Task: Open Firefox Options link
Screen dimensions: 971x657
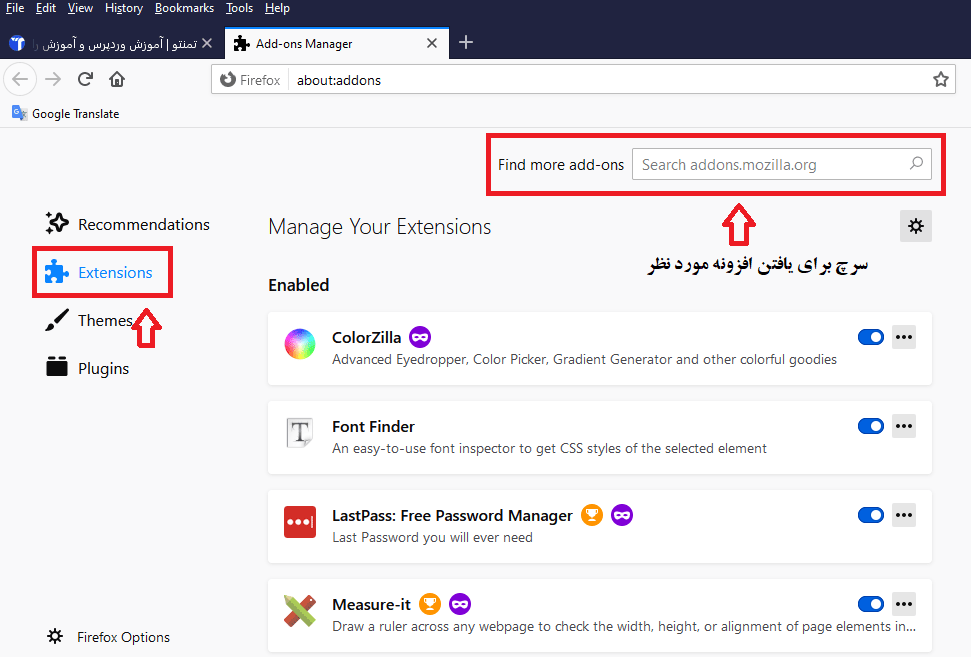Action: [108, 637]
